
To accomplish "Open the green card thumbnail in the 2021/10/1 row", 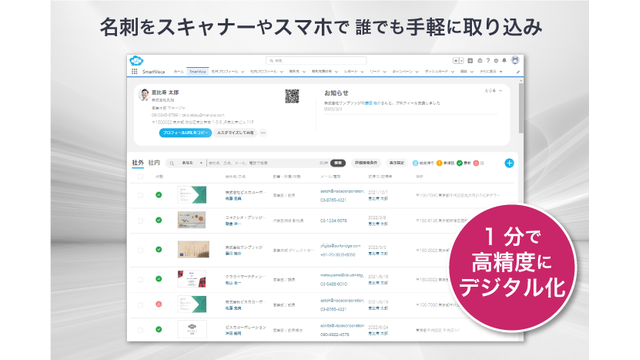I will [x=192, y=195].
